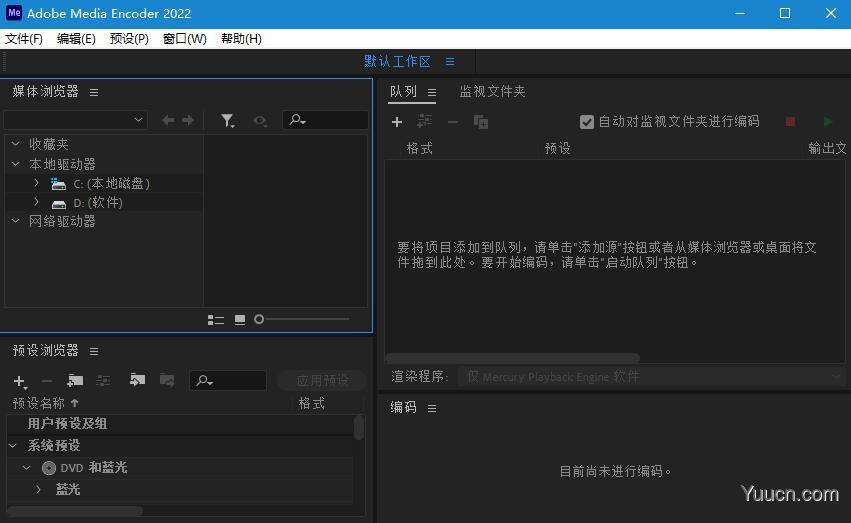Switch media browser to list view
Screen dimensions: 851x523
click(215, 320)
